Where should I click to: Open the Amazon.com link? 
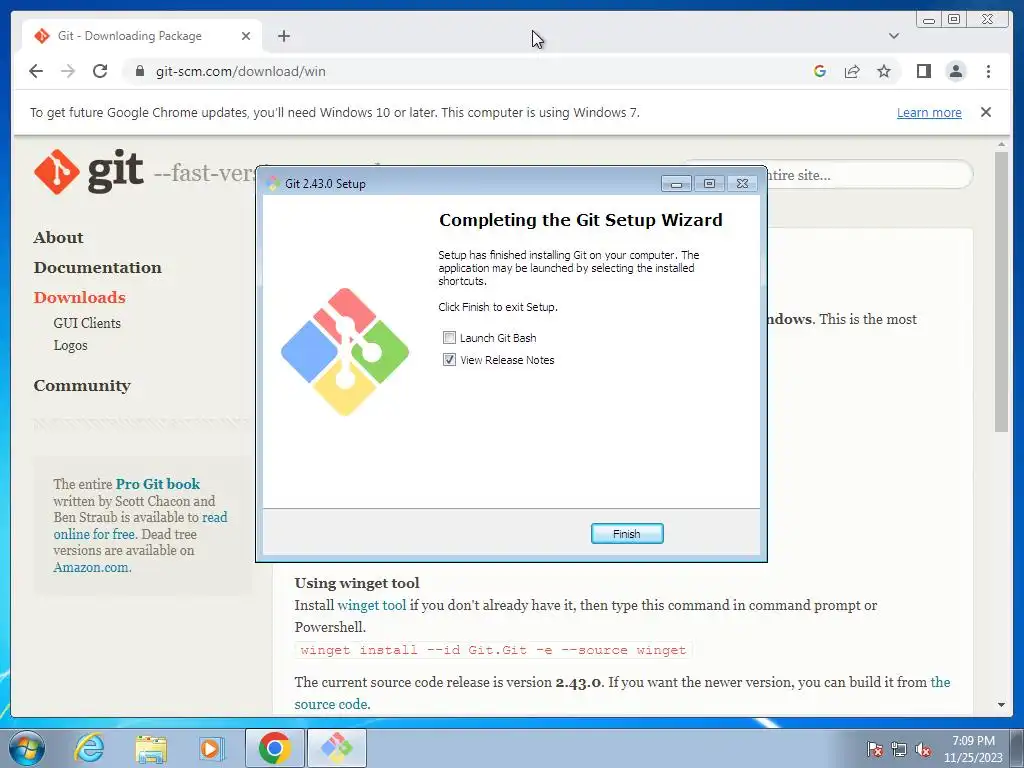(92, 568)
